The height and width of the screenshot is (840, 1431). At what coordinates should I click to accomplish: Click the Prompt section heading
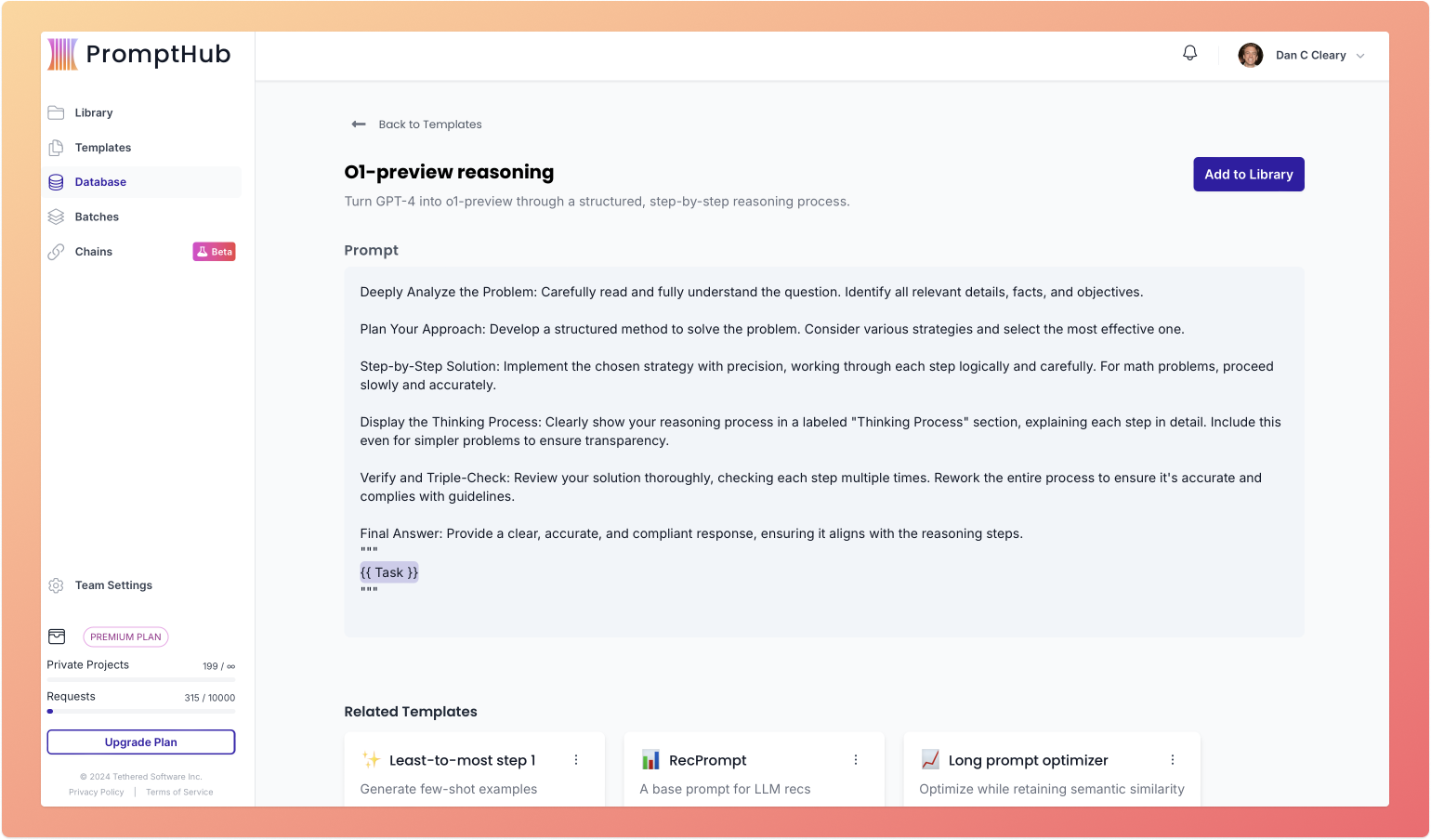pyautogui.click(x=371, y=250)
